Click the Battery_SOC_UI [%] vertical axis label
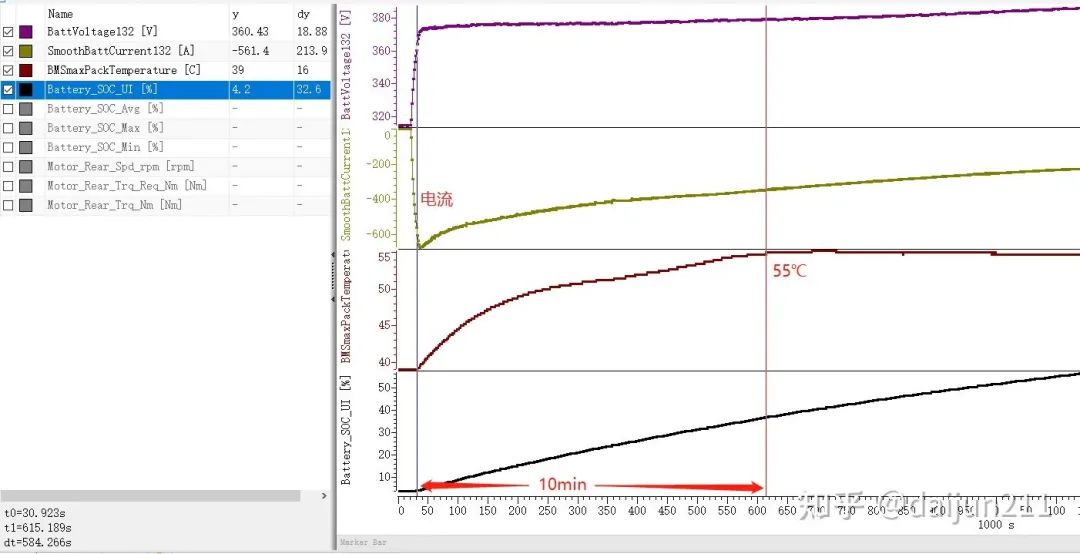The image size is (1080, 554). tap(346, 429)
